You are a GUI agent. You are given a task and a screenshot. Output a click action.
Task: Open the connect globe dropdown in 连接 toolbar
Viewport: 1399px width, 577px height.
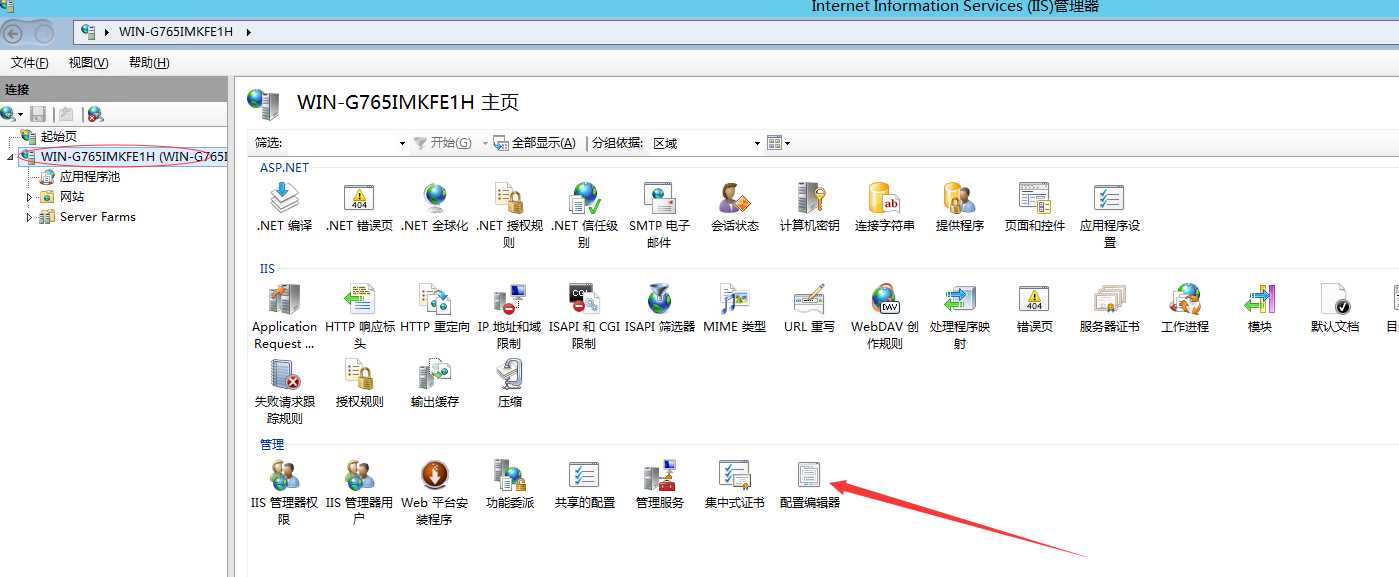click(x=12, y=114)
